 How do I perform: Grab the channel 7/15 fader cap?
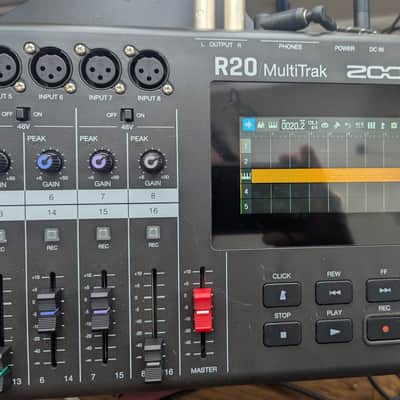101,309
